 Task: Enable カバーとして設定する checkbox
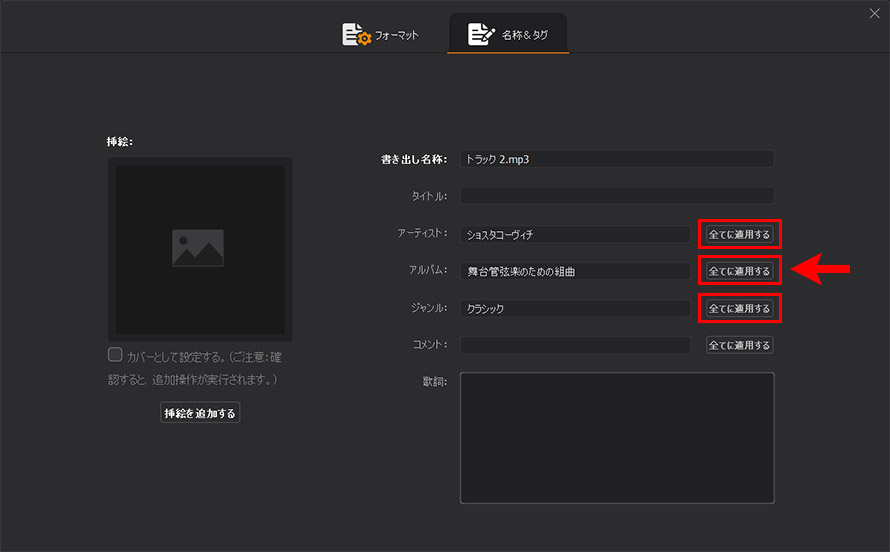(x=115, y=355)
